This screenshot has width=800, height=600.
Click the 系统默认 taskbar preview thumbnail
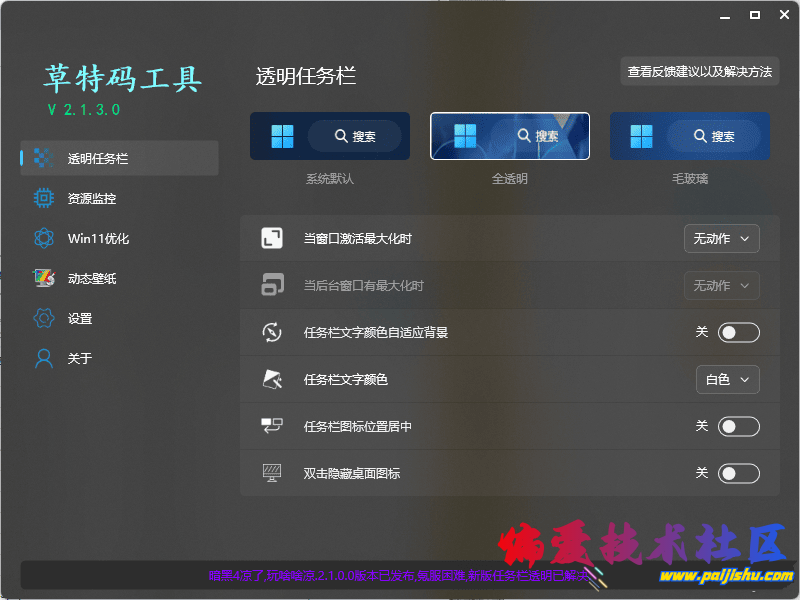329,136
